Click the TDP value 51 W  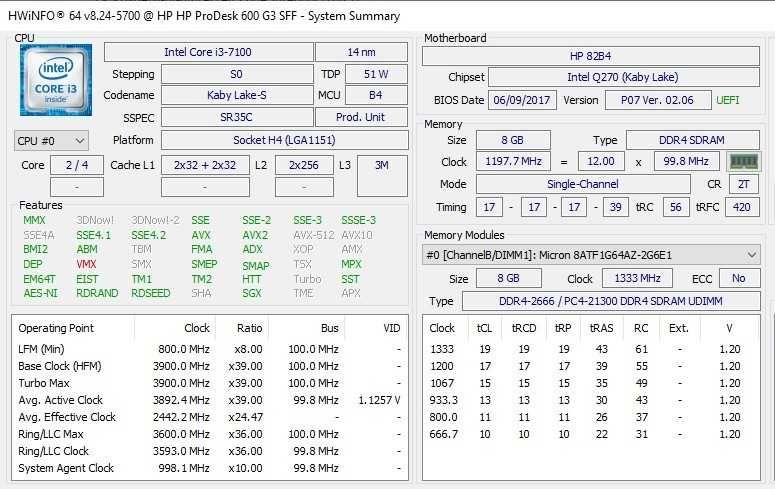tap(376, 74)
